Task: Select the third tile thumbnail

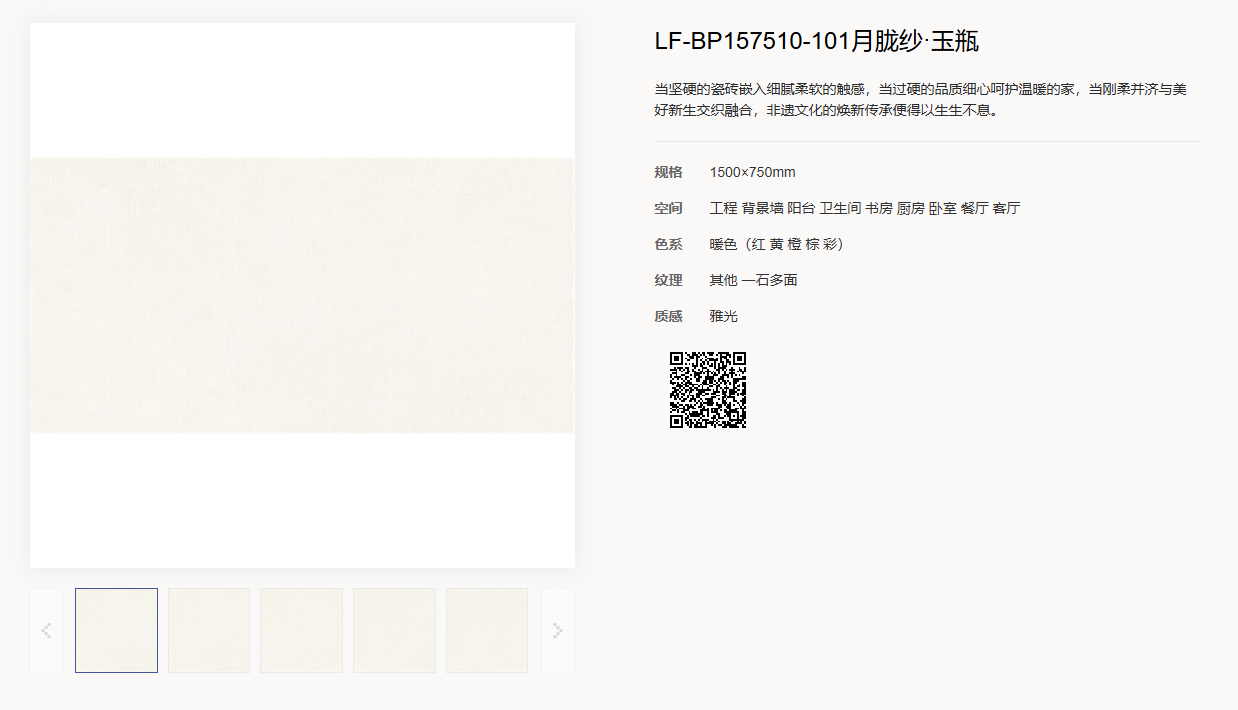Action: (301, 630)
